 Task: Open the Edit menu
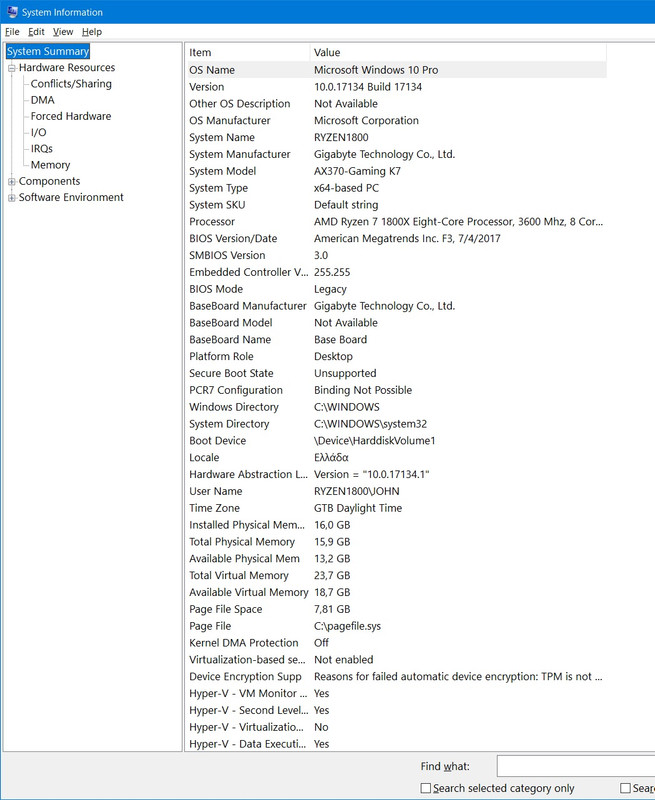(x=36, y=32)
